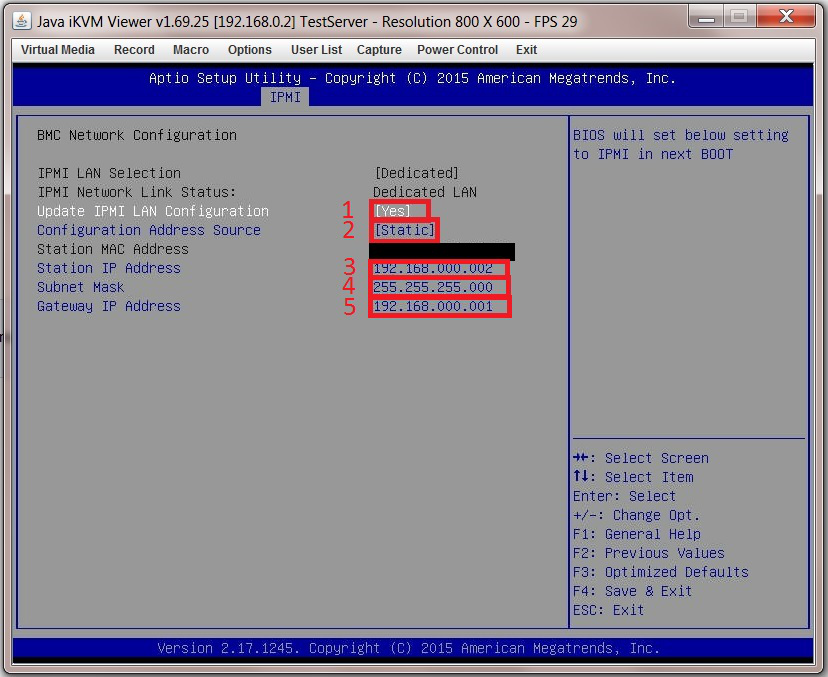Open the Macro menu
828x677 pixels.
click(x=190, y=49)
